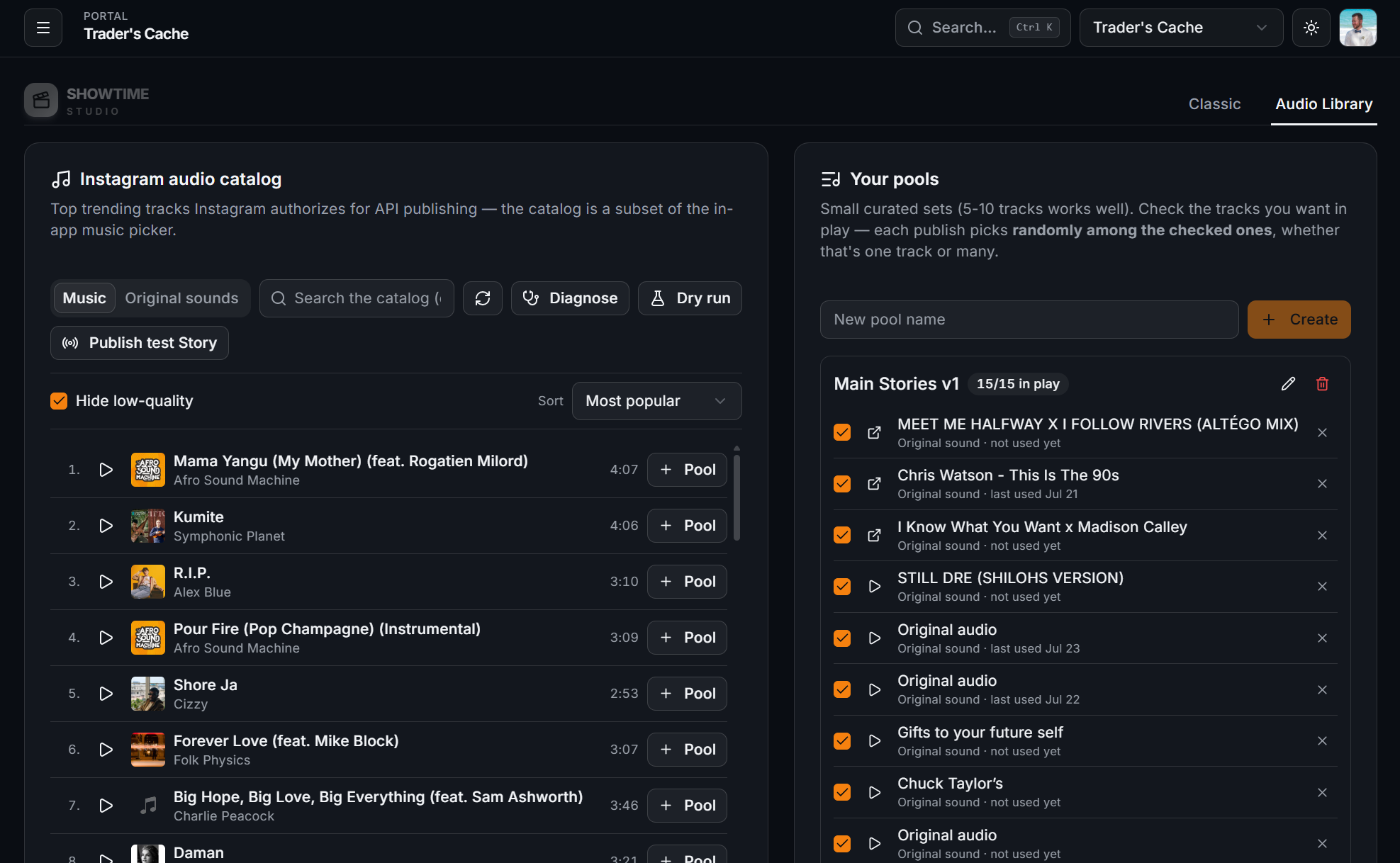Screen dimensions: 1400x863
Task: Remove MEET ME HALFWAY from pool
Action: click(1322, 433)
